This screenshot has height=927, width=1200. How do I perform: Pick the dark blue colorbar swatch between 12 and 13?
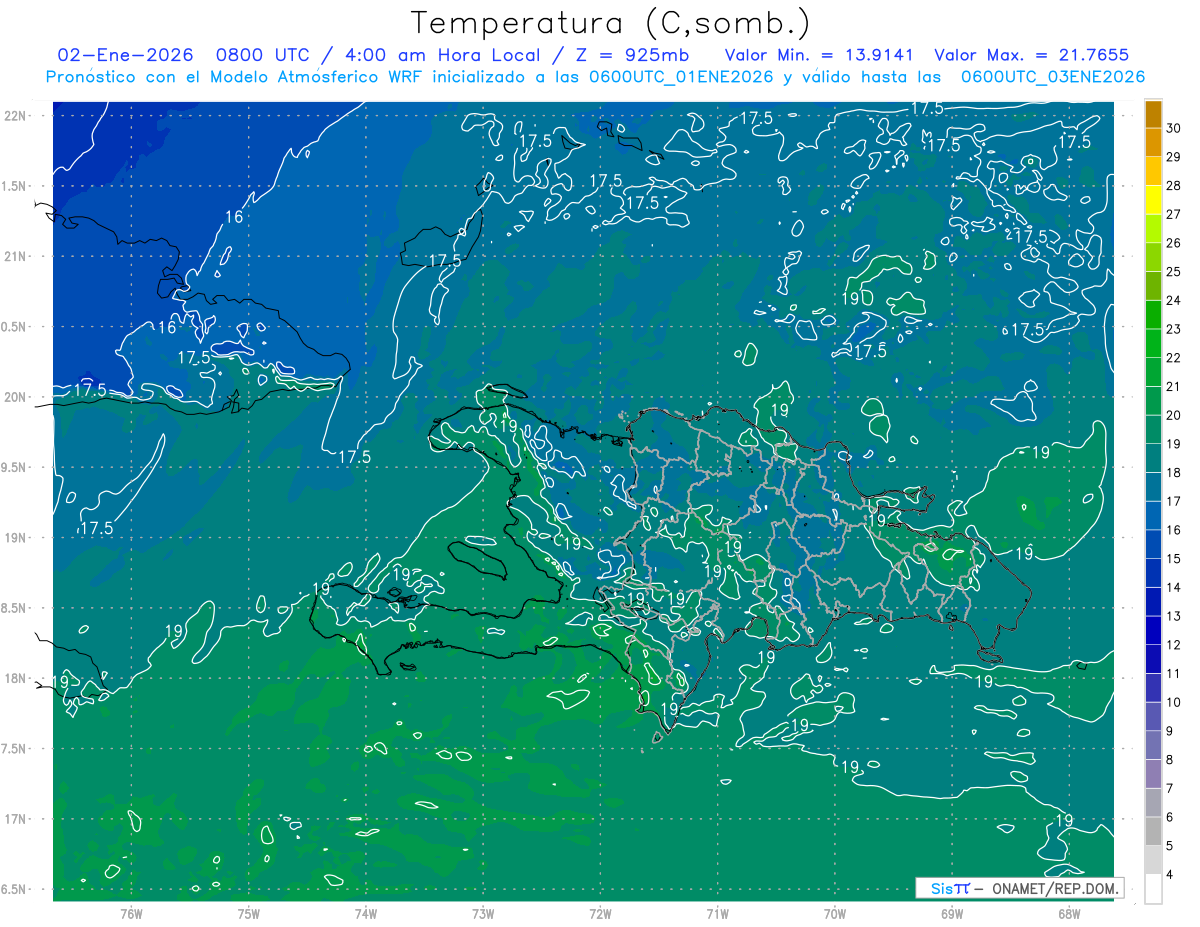[x=1153, y=630]
